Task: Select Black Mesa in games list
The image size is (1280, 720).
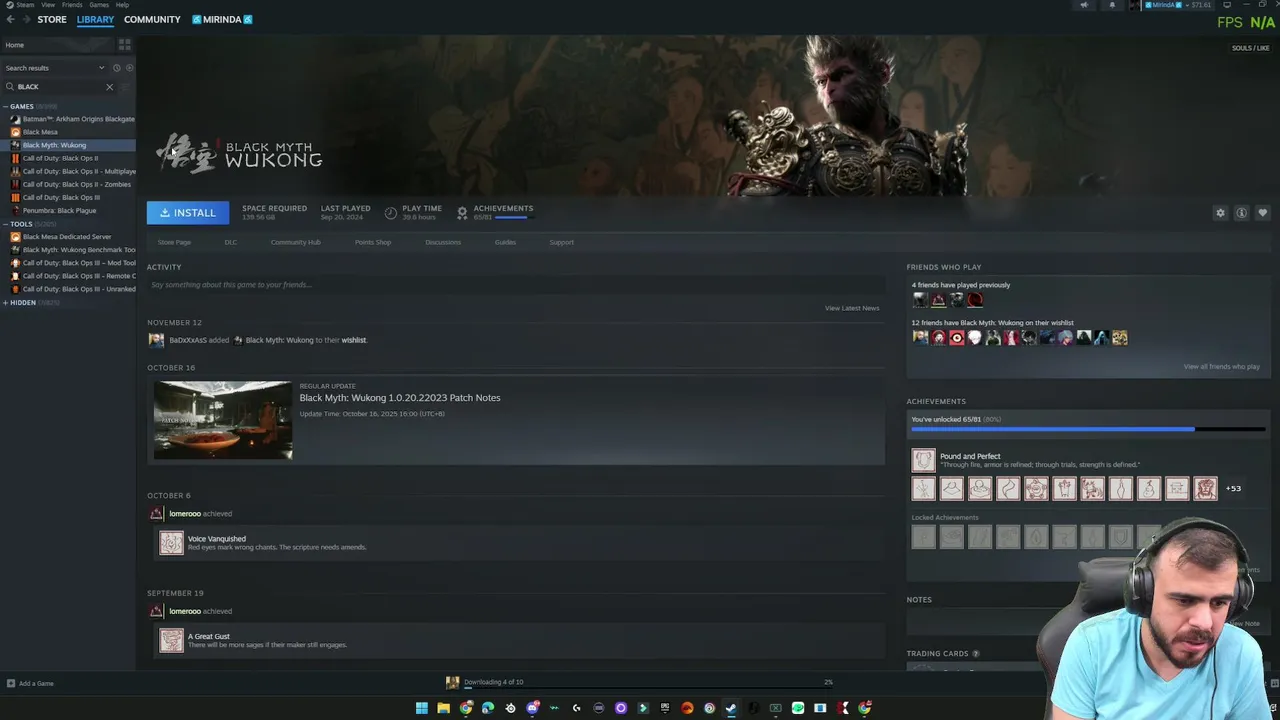Action: [x=40, y=132]
